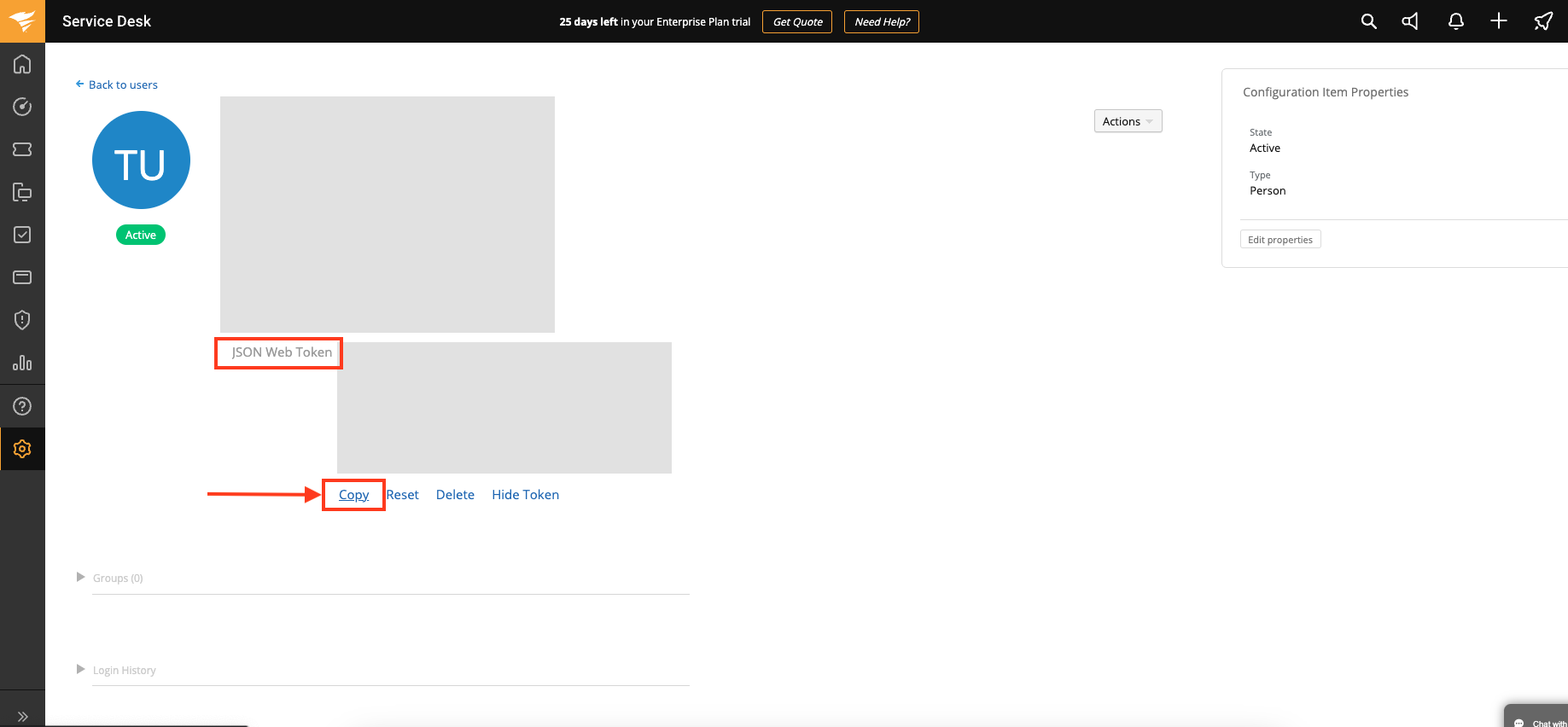Open the Reports bar chart icon

22,363
